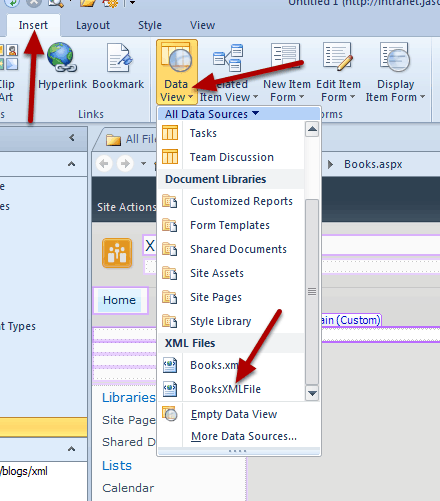Choose Form Templates document library
This screenshot has width=440, height=501.
coord(231,225)
